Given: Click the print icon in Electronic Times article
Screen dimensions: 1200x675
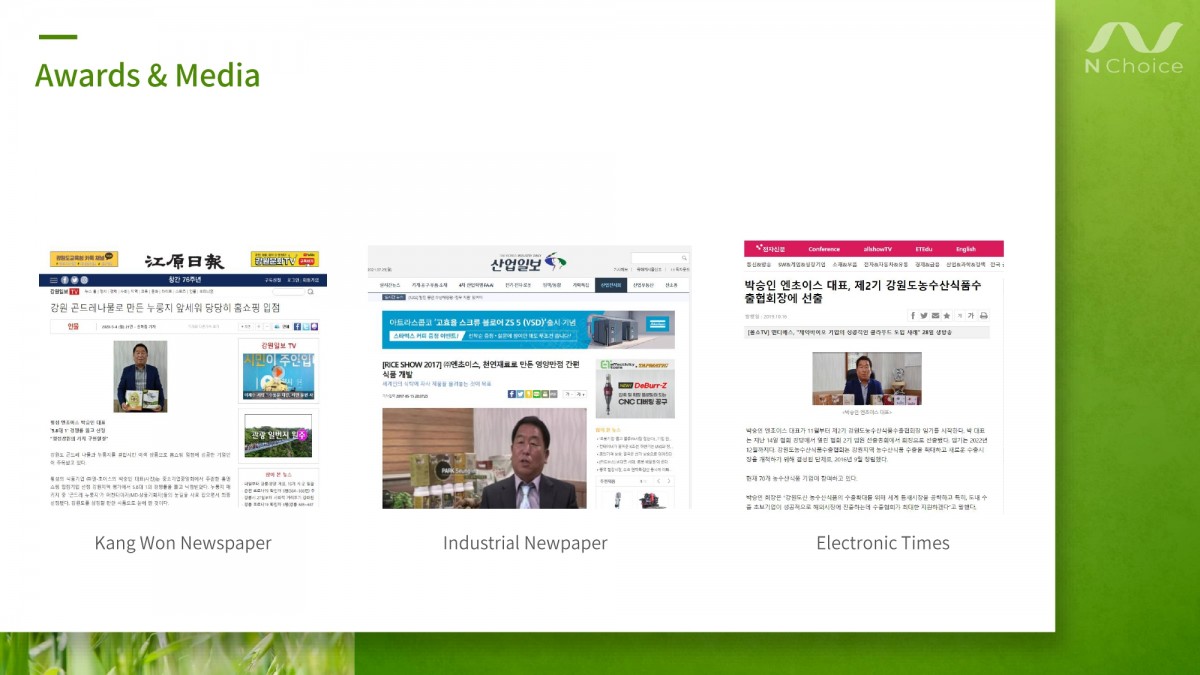Looking at the screenshot, I should click(984, 316).
